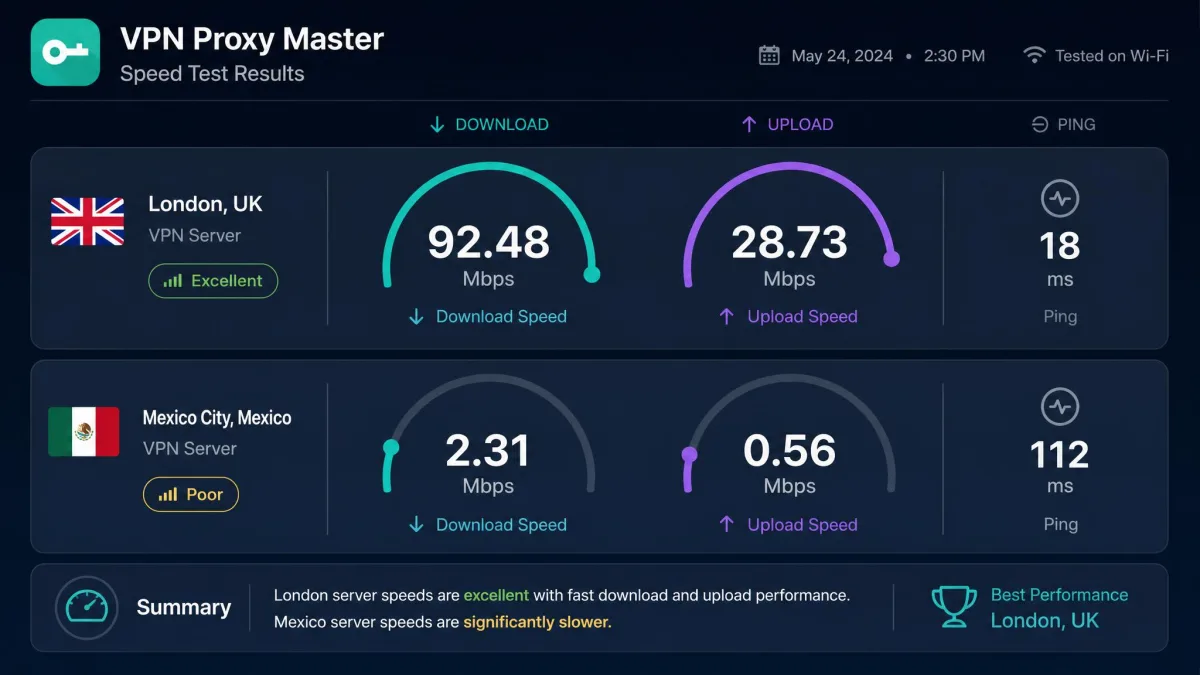
Task: Click VPN Server label under London, UK
Action: pos(195,236)
